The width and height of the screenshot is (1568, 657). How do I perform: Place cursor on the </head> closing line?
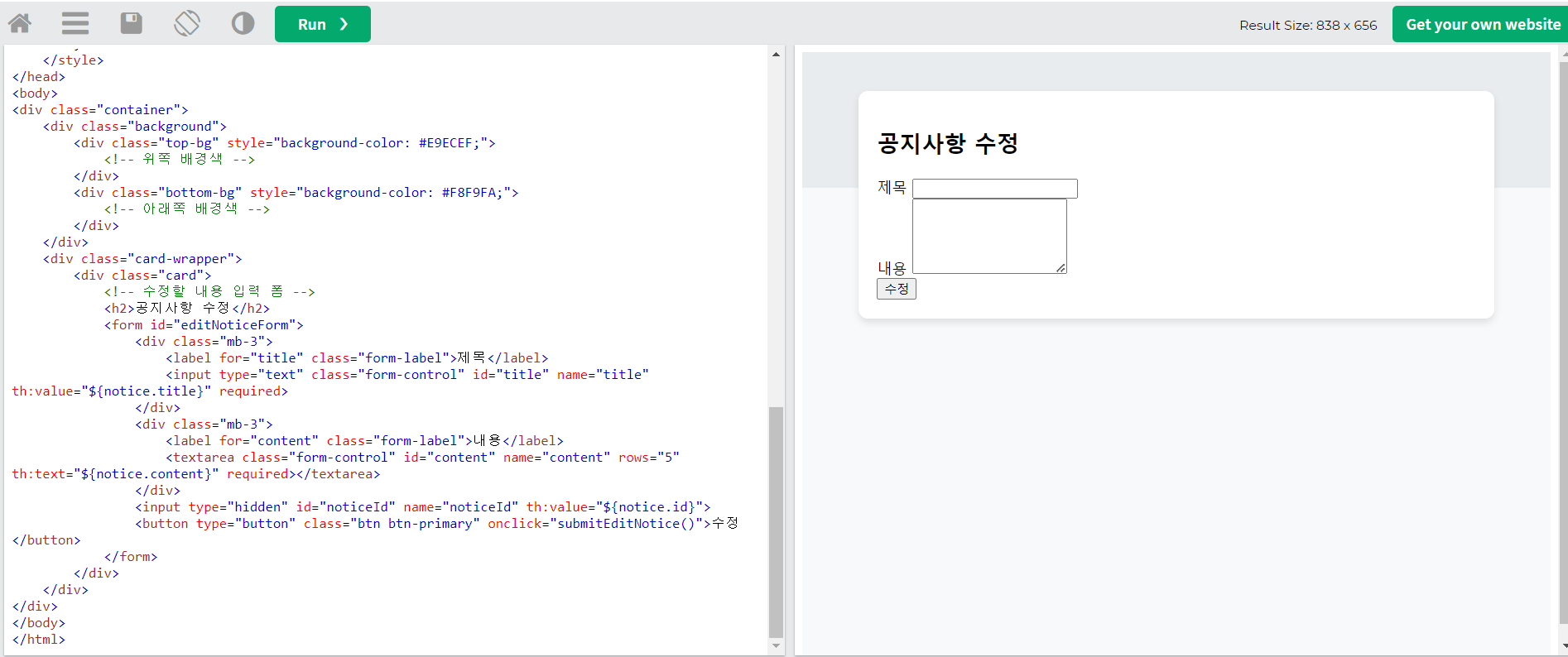point(39,77)
